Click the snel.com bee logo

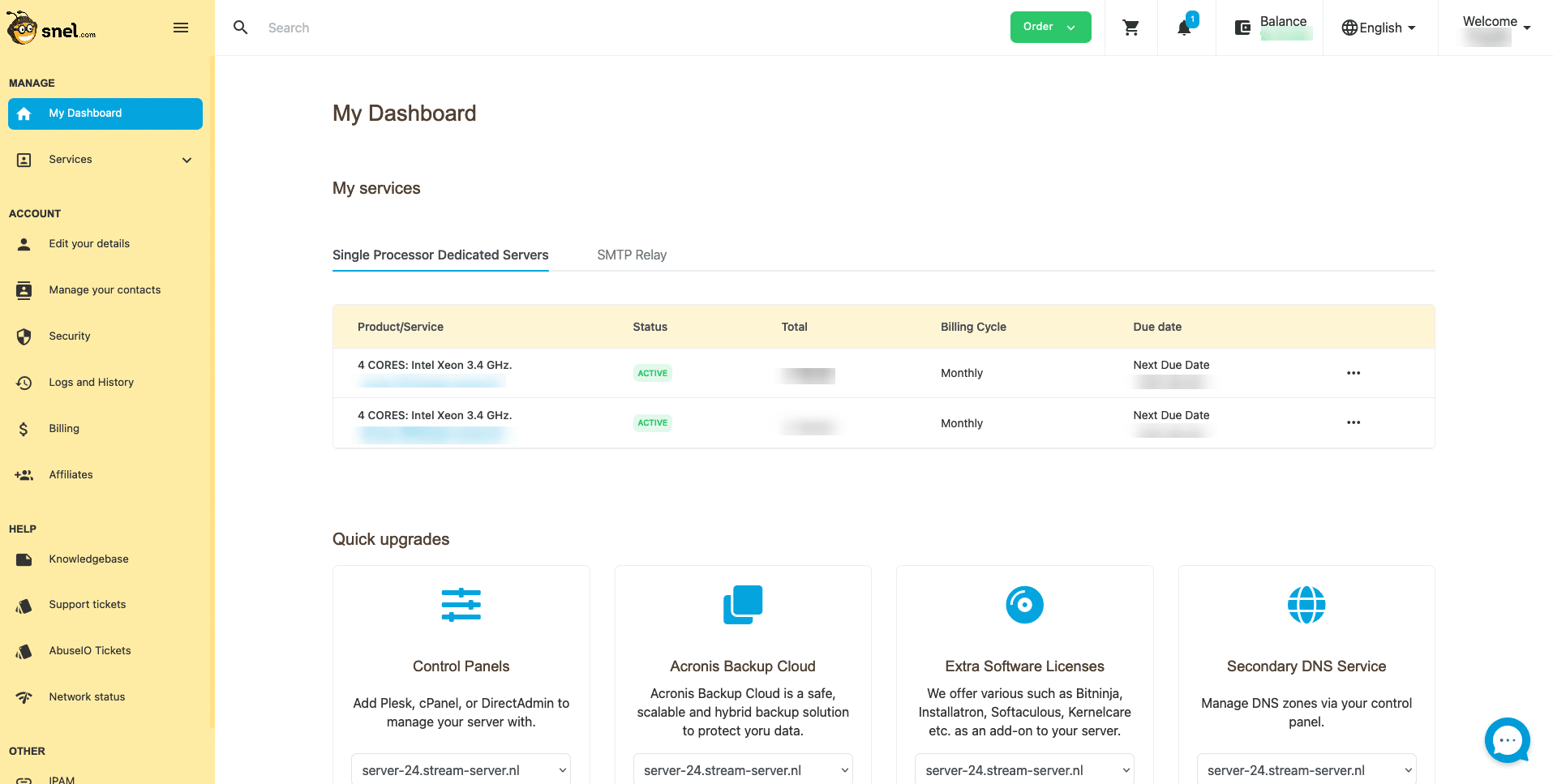51,28
